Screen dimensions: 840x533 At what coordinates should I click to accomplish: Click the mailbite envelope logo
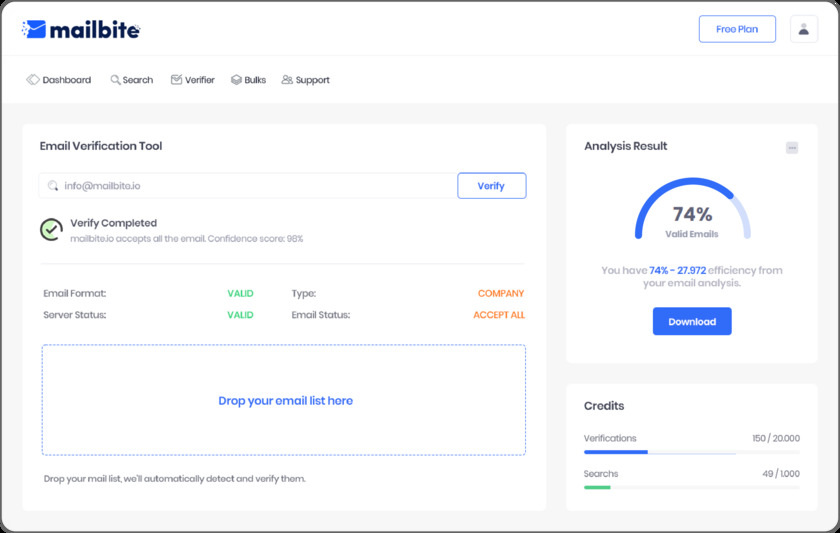pyautogui.click(x=34, y=29)
